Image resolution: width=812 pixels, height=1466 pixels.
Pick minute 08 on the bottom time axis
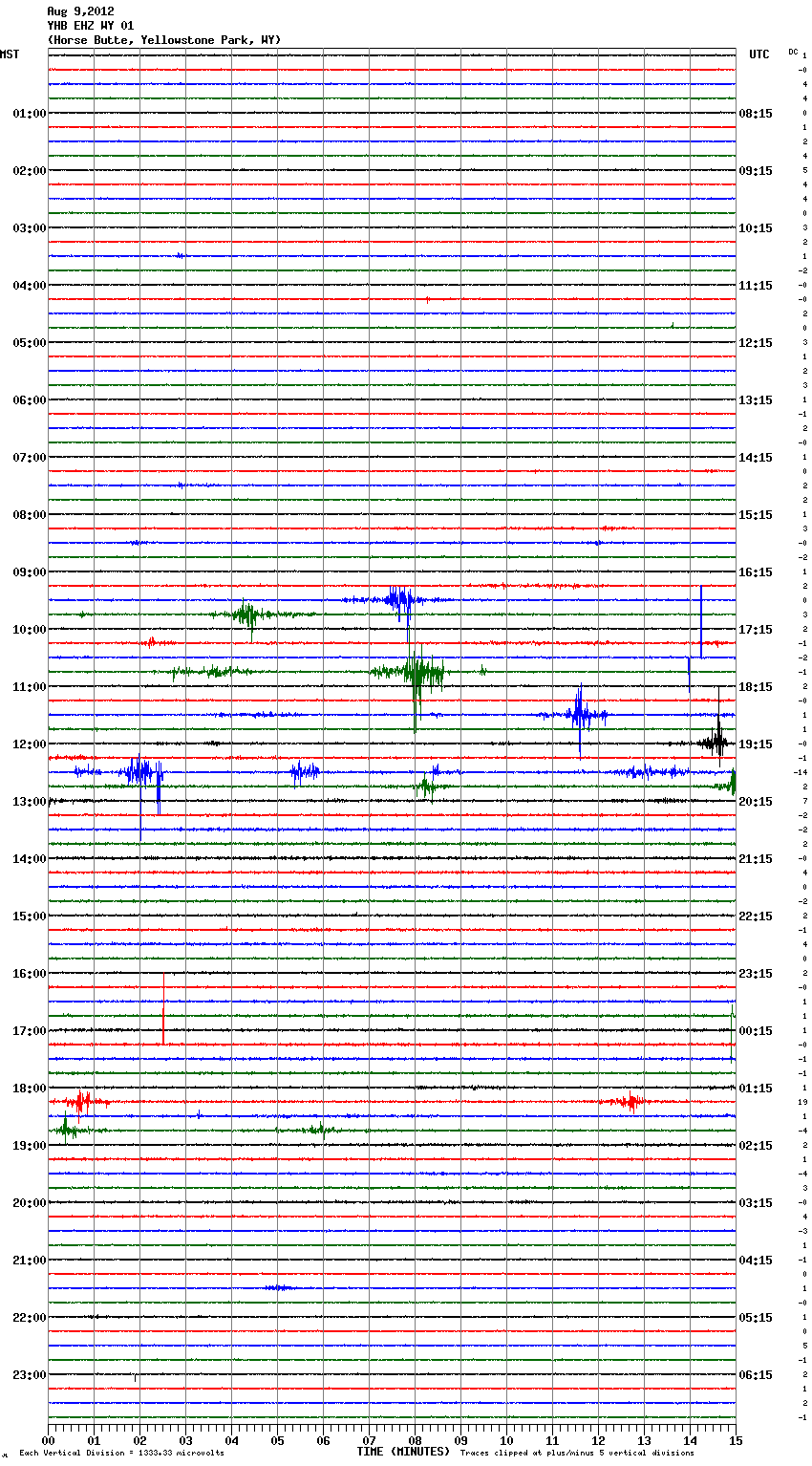[415, 1440]
